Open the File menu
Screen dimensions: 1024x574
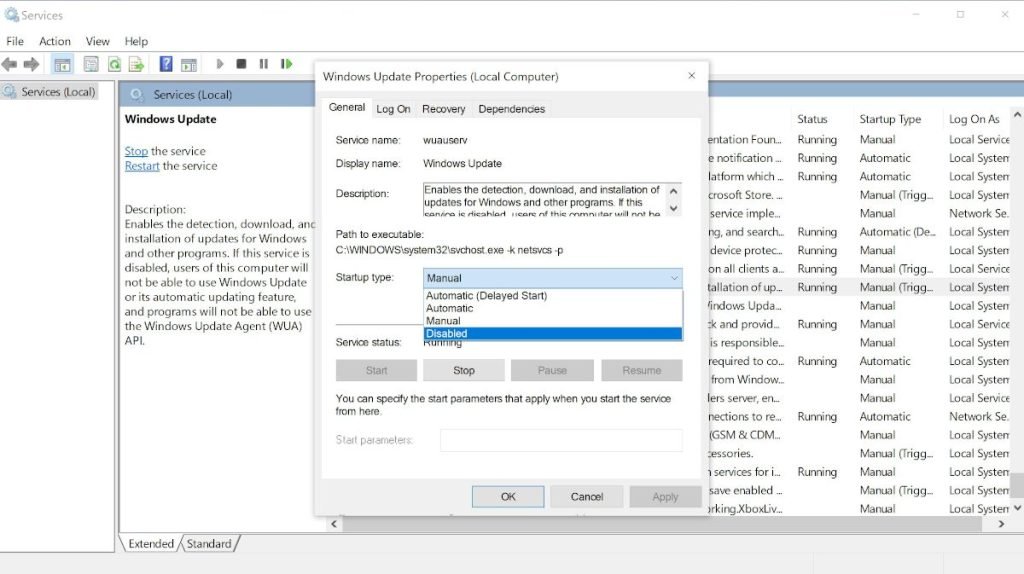click(x=15, y=41)
